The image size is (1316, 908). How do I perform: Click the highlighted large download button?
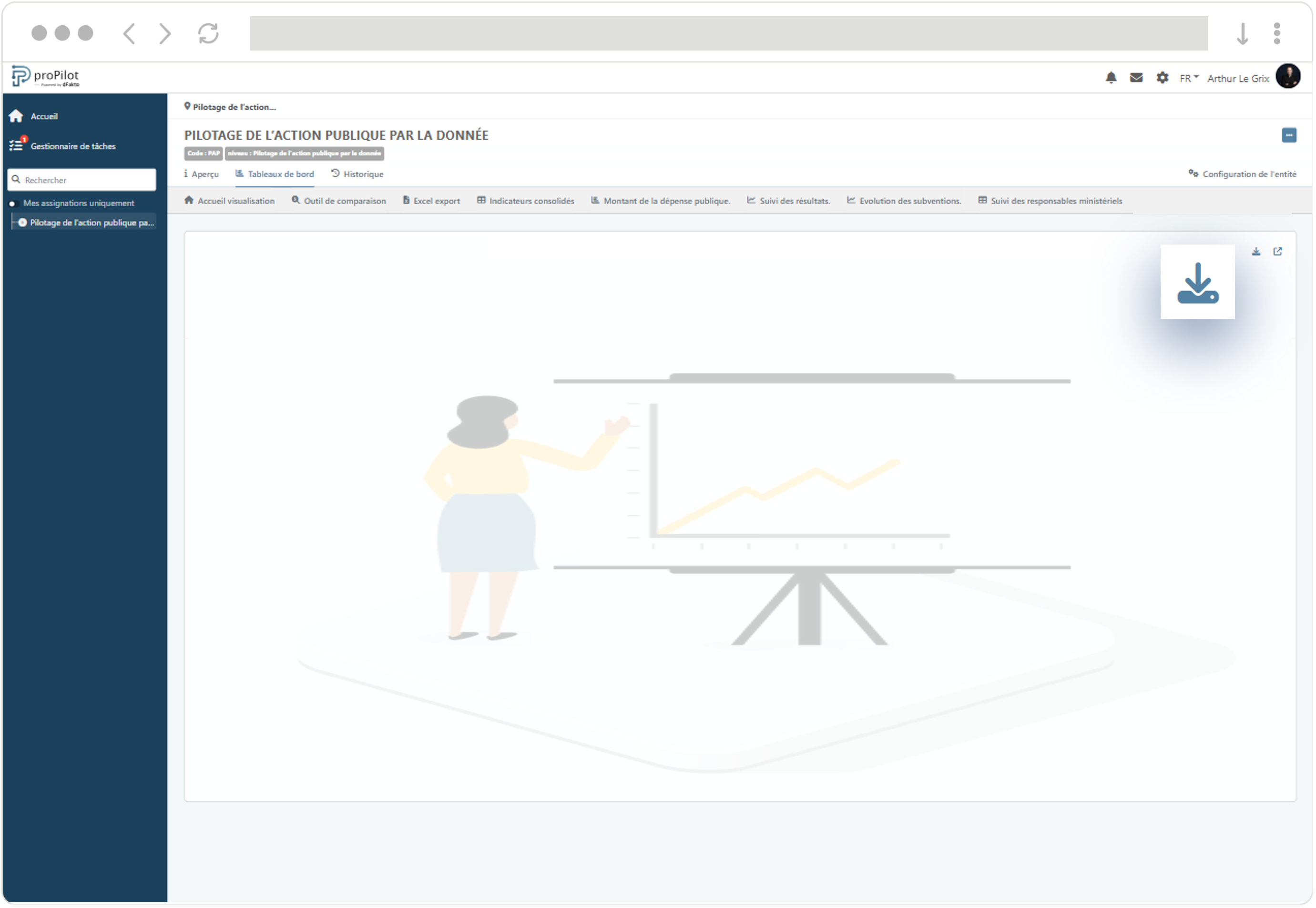(1198, 282)
